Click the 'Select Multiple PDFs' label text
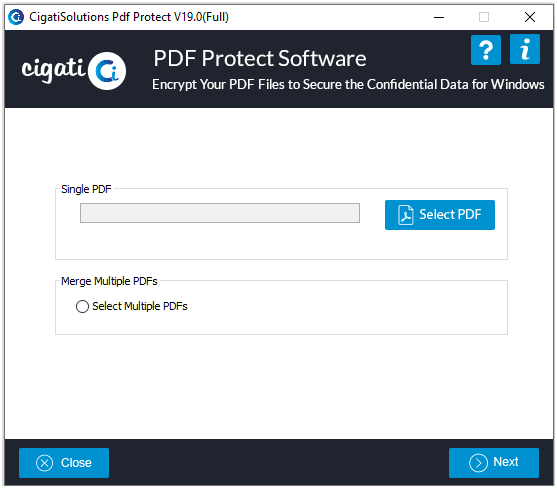The width and height of the screenshot is (557, 488). pos(140,306)
